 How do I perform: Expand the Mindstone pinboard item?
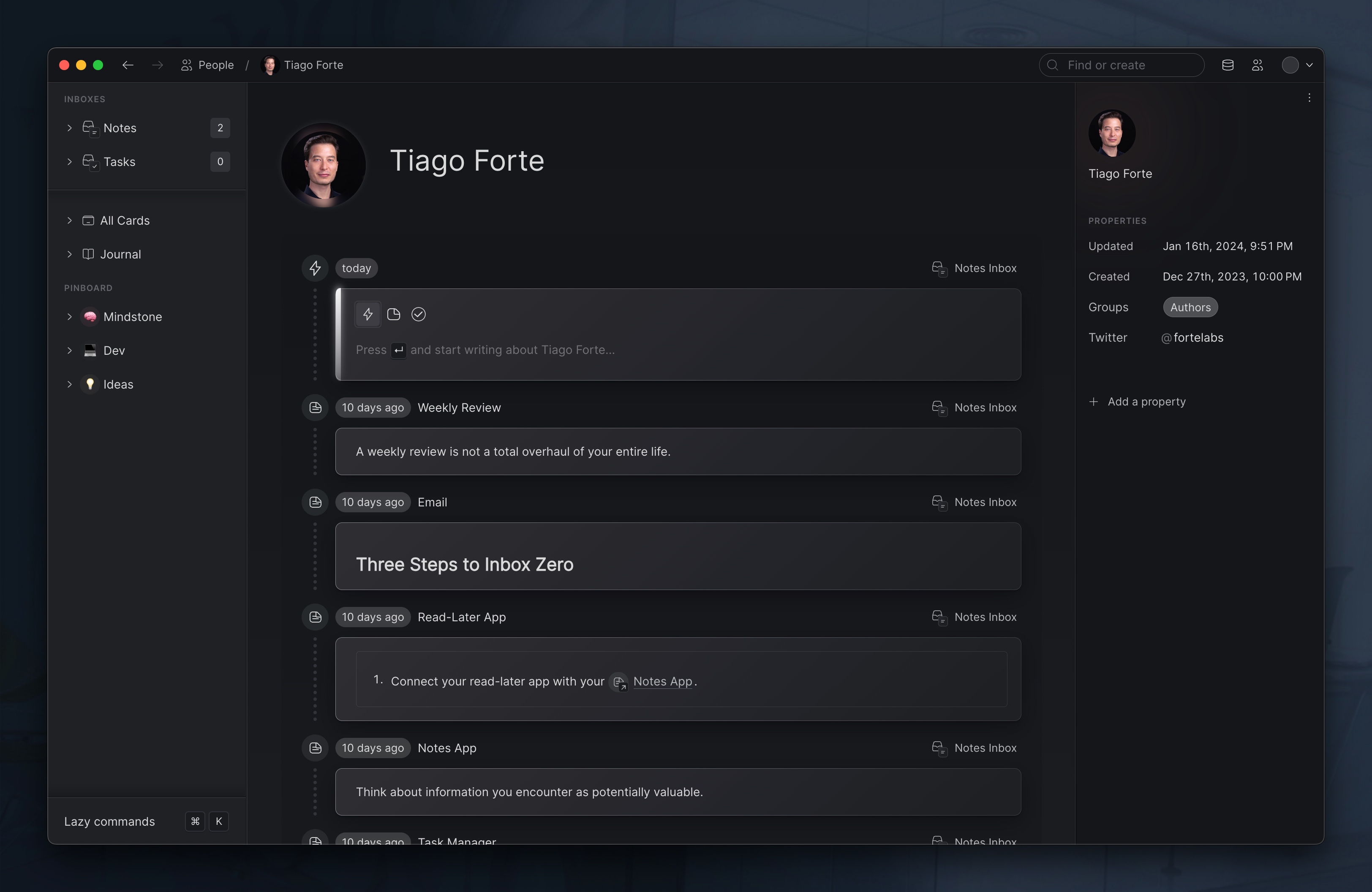coord(69,317)
